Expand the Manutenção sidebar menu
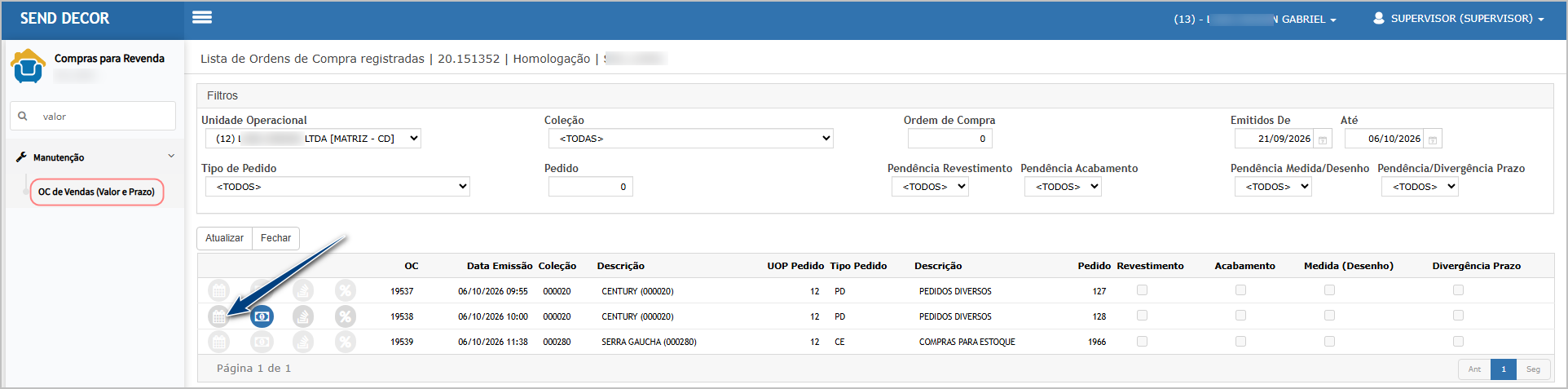The height and width of the screenshot is (389, 1568). pos(95,157)
